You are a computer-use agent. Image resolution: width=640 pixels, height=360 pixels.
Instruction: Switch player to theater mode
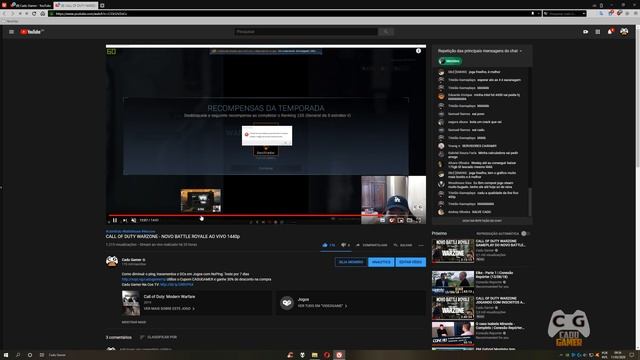[x=409, y=220]
